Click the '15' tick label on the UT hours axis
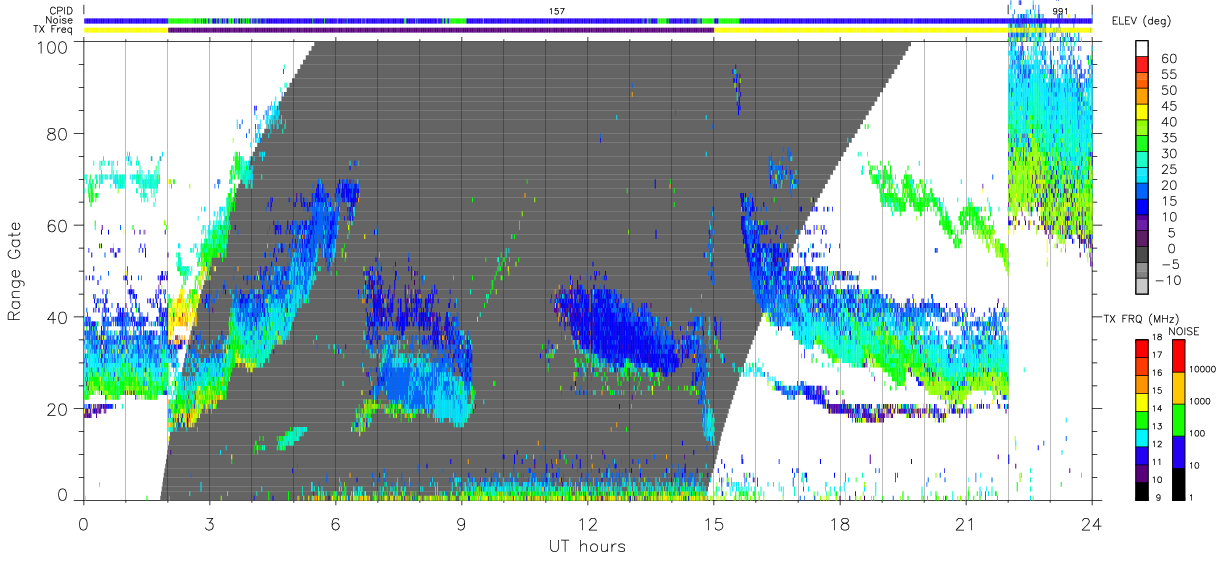The width and height of the screenshot is (1228, 567). (x=713, y=523)
